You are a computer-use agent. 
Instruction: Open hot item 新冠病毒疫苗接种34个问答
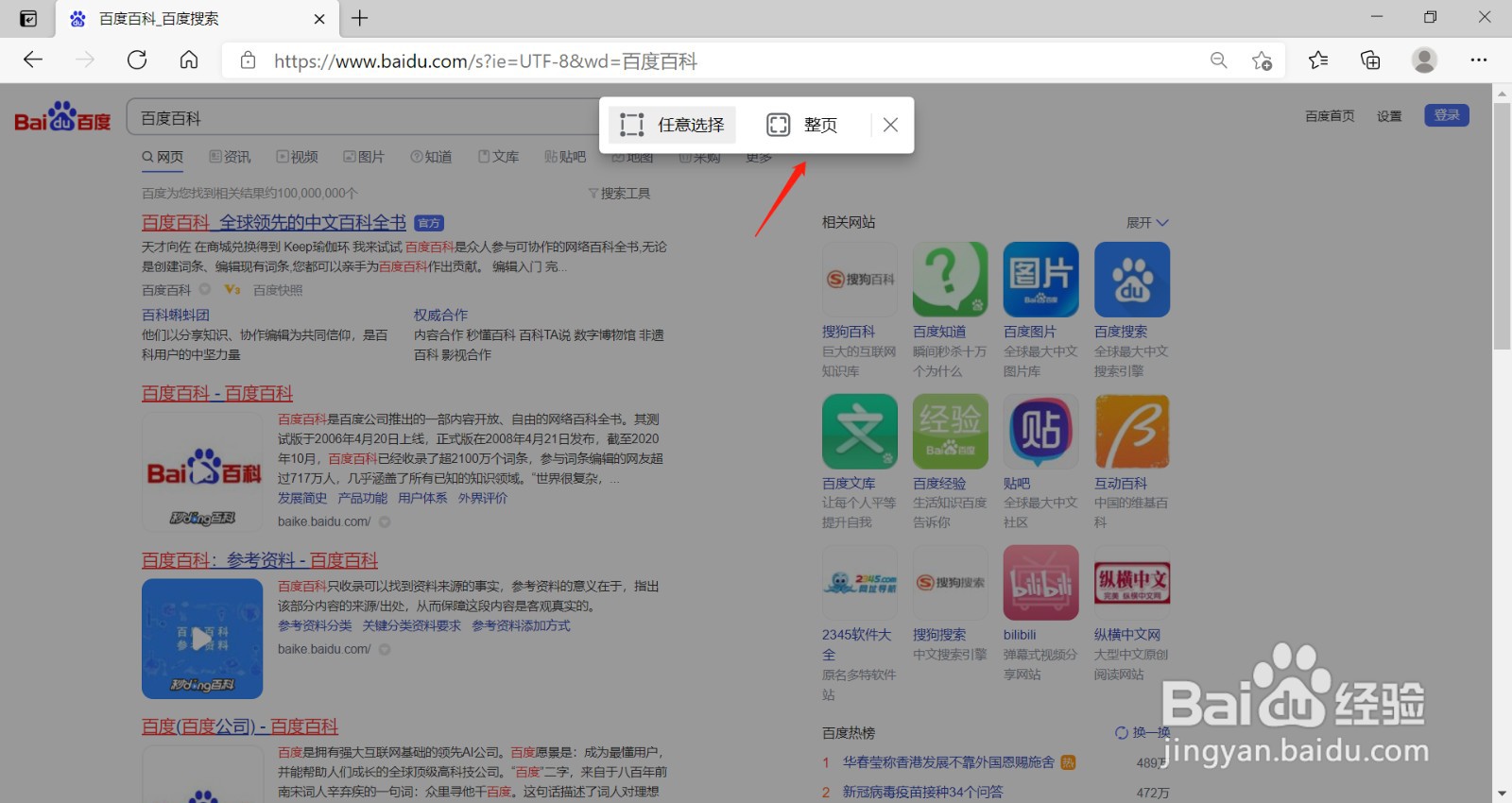(923, 792)
